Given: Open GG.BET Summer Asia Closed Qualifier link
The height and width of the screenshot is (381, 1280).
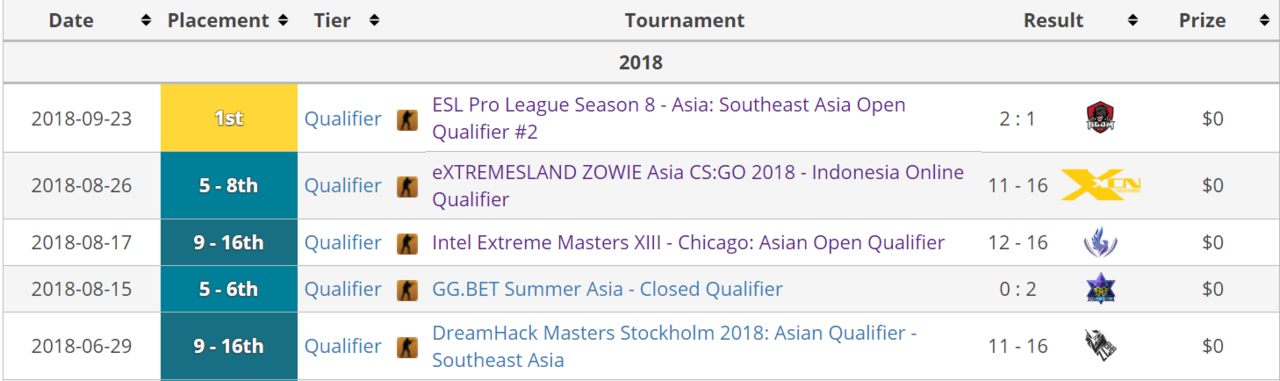Looking at the screenshot, I should coord(607,289).
